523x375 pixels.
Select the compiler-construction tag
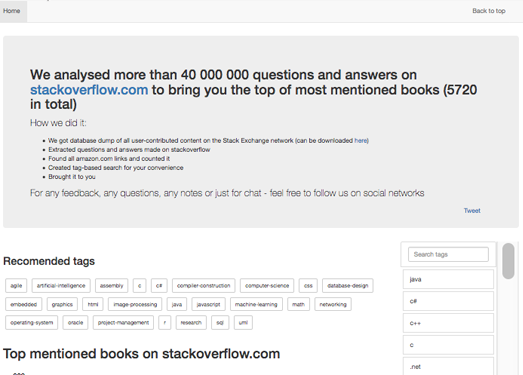[x=203, y=286]
